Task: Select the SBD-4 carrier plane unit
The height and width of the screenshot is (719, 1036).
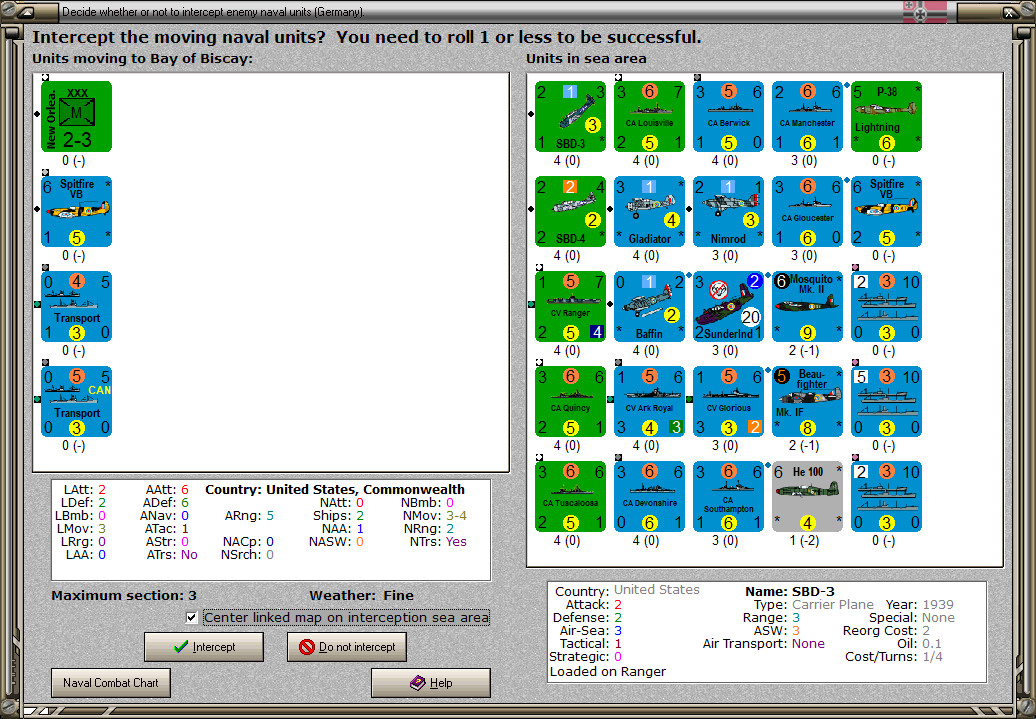Action: click(x=570, y=211)
